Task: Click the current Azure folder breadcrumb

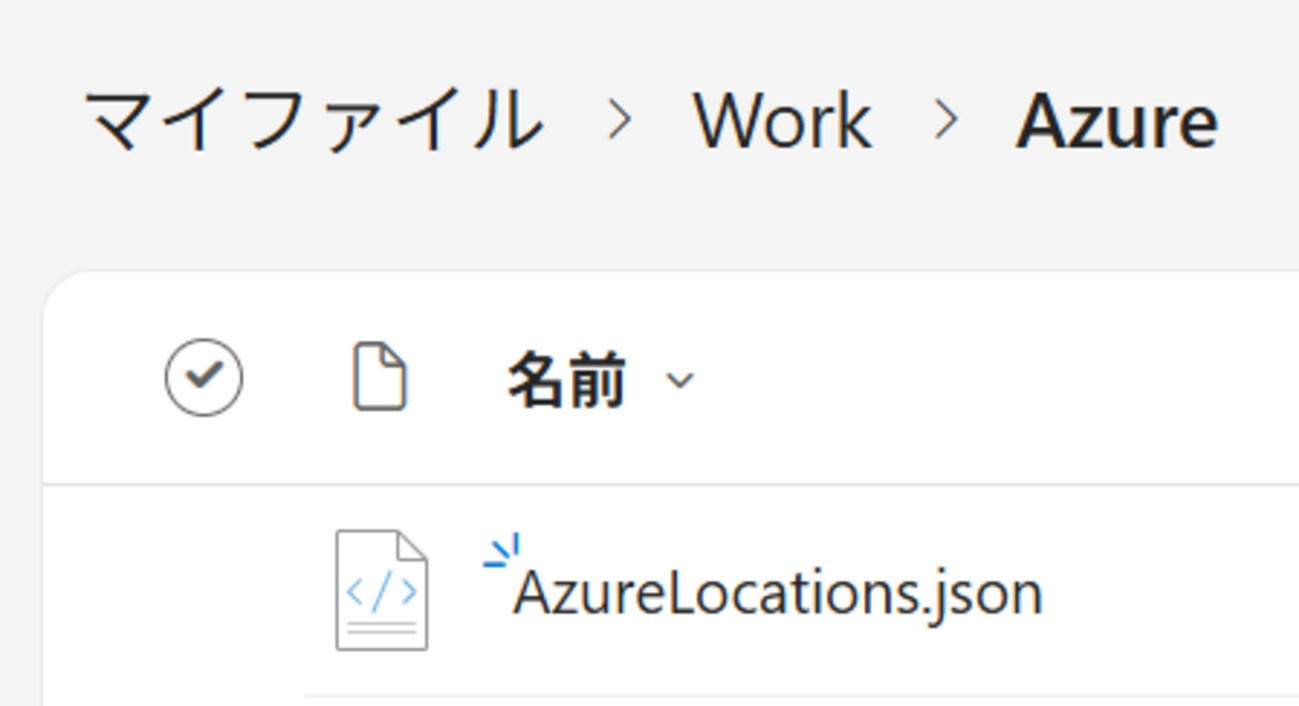Action: [1116, 122]
